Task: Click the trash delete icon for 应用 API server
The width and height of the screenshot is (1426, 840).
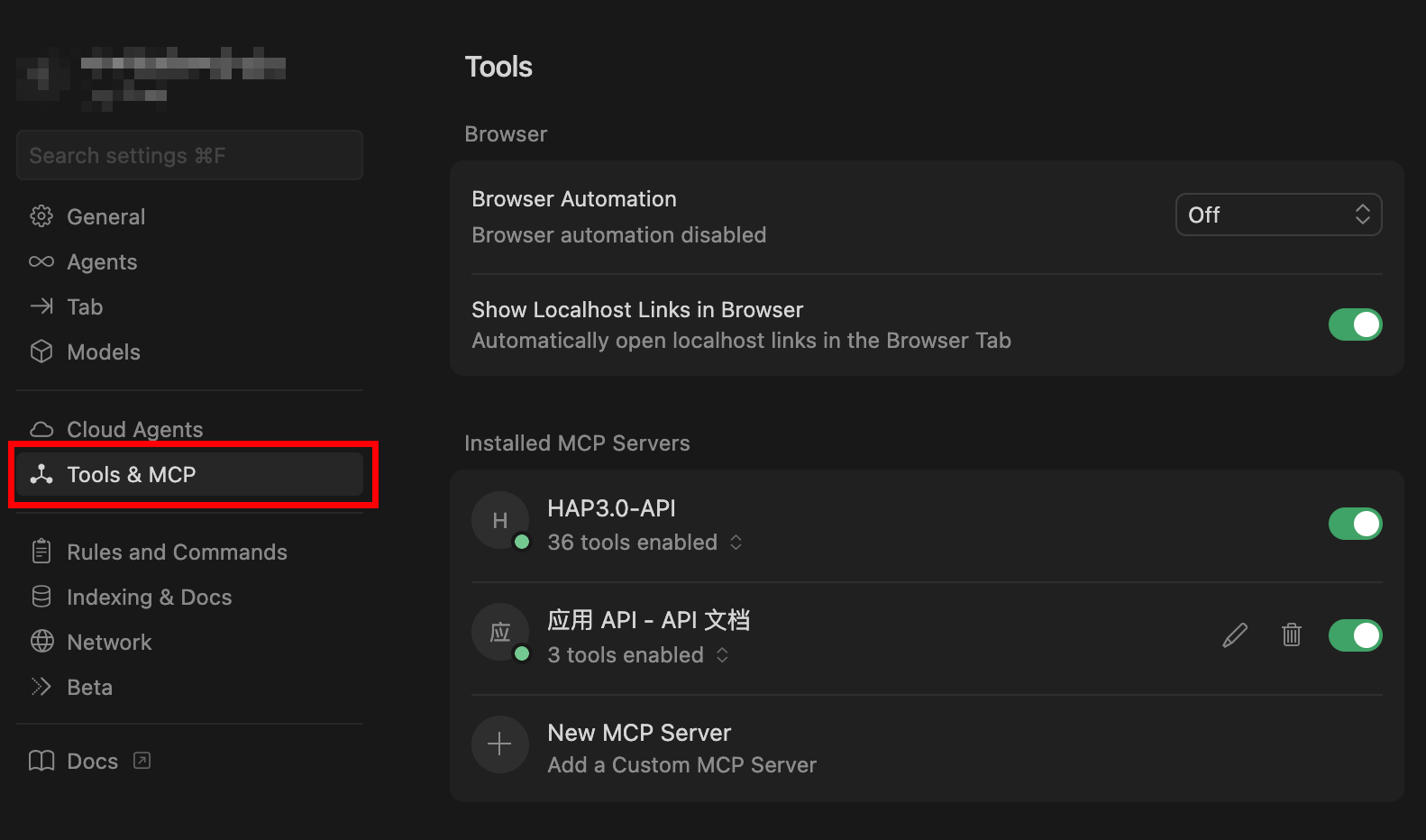Action: 1291,635
